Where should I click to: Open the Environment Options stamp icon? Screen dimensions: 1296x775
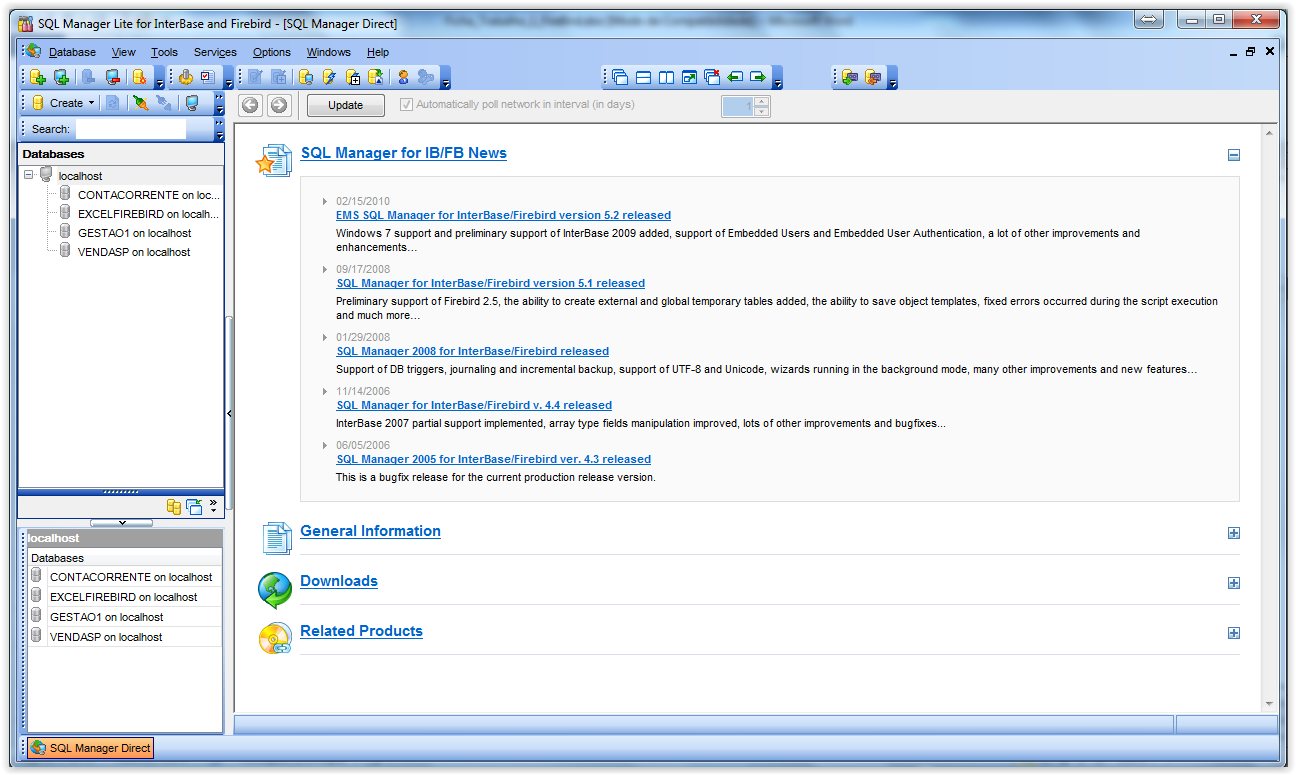(x=186, y=77)
